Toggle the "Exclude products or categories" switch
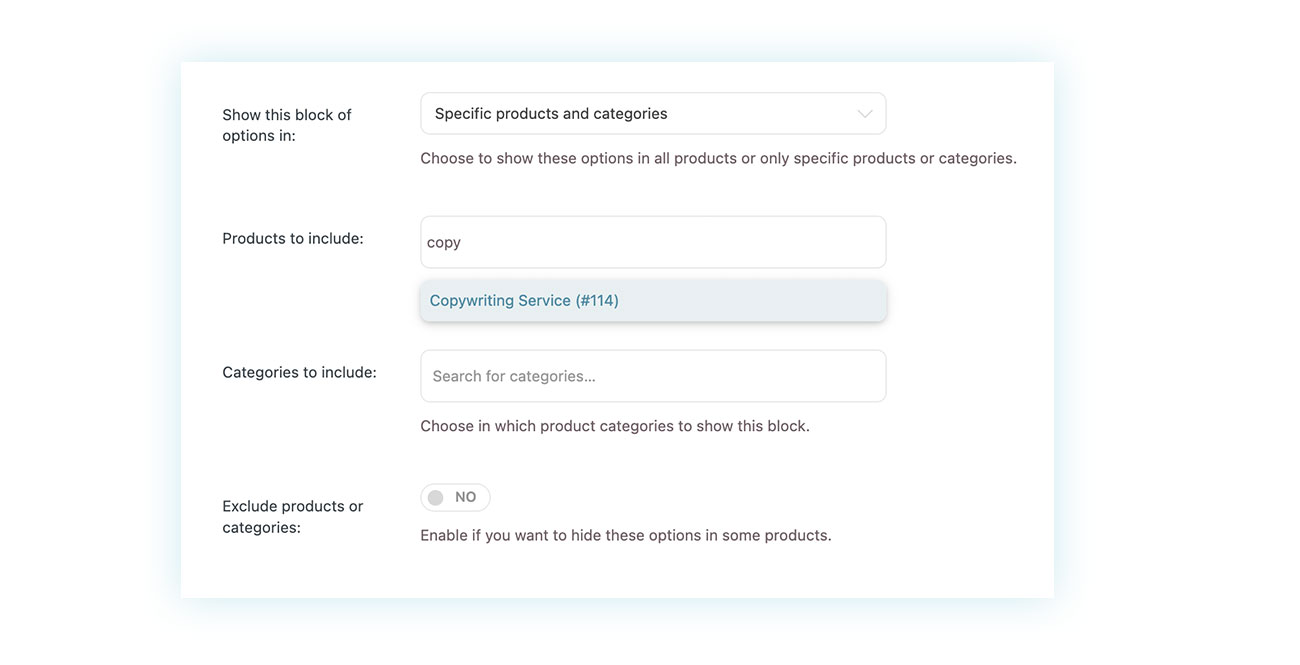 coord(455,497)
